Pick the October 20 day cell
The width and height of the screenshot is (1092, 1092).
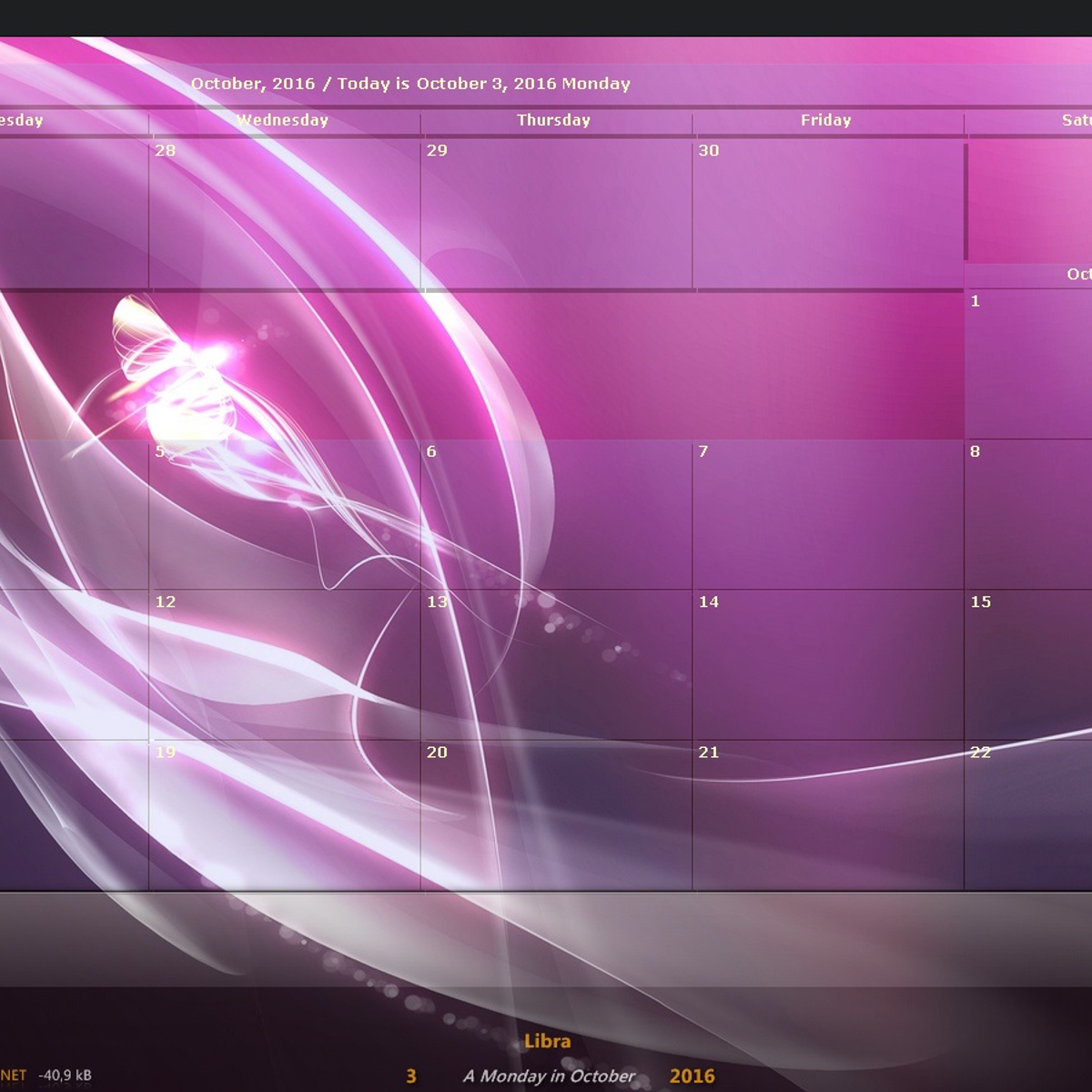(x=555, y=814)
